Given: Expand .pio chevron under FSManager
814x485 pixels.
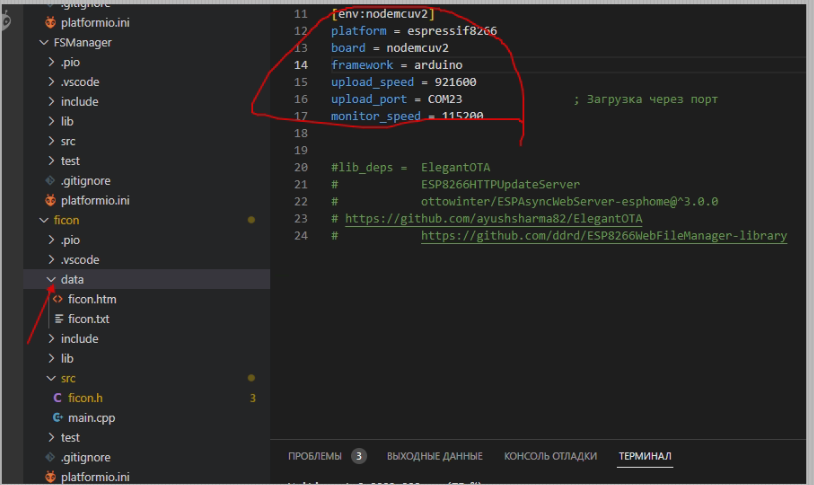Looking at the screenshot, I should [51, 62].
